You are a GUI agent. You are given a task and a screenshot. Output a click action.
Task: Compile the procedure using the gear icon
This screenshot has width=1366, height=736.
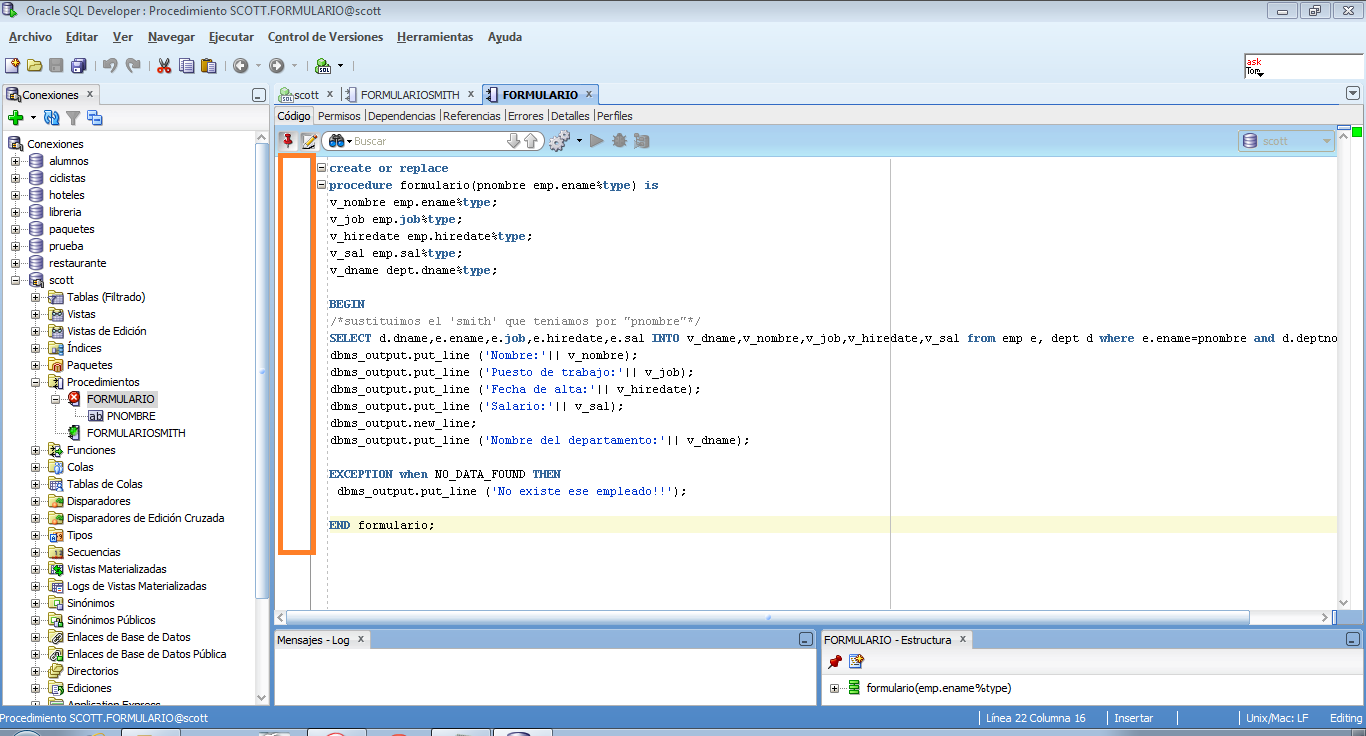pos(559,140)
